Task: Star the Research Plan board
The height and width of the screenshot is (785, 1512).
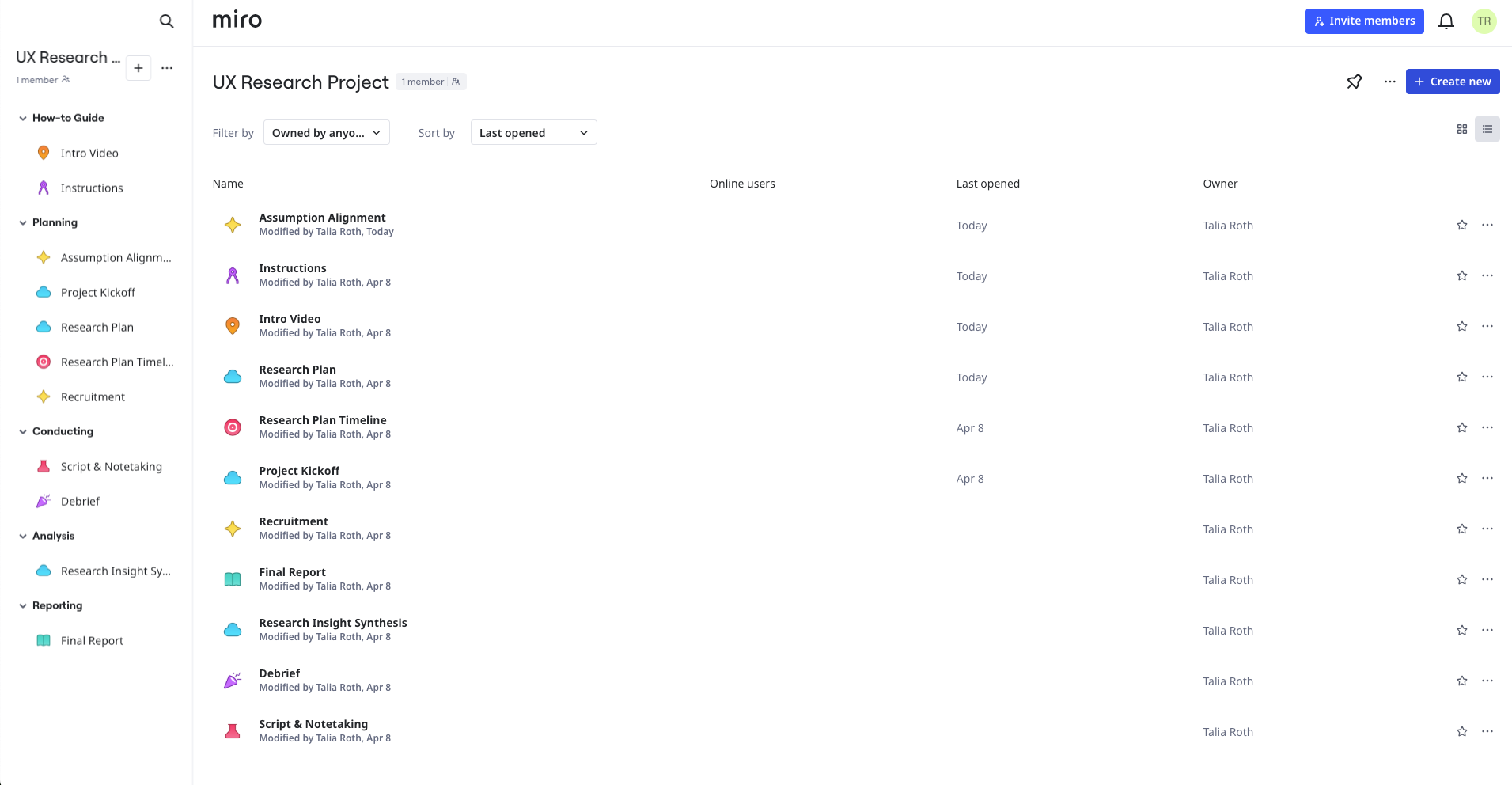Action: 1462,377
